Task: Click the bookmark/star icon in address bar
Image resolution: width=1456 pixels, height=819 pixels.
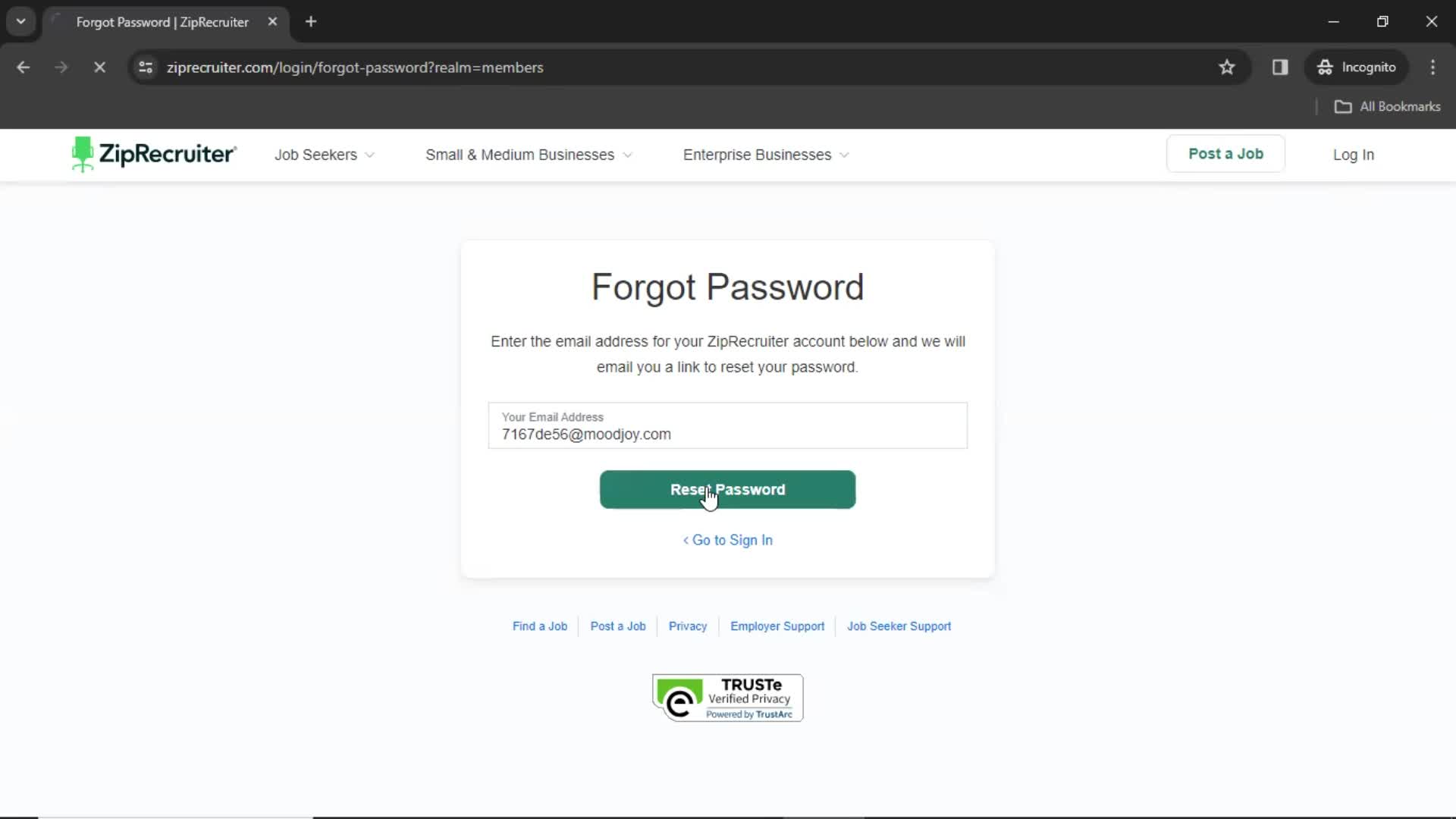Action: [x=1227, y=67]
